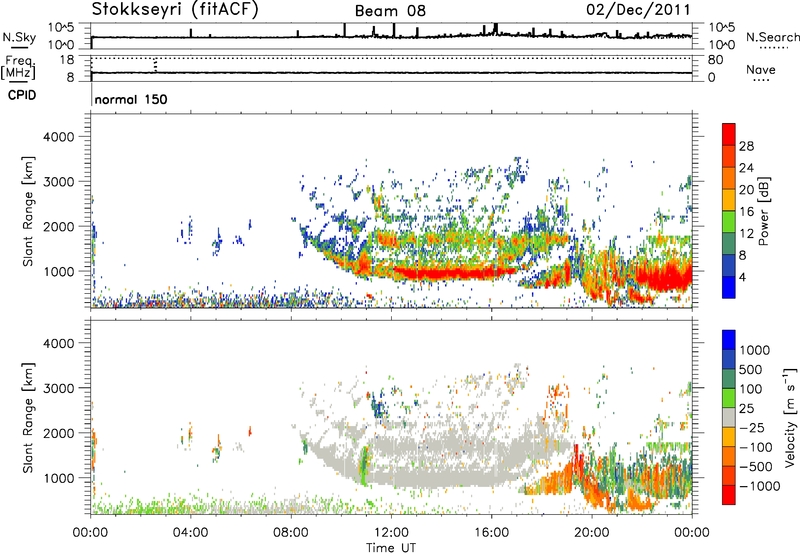800x554 pixels.
Task: Click the noise trace in the top panel
Action: 391,36
